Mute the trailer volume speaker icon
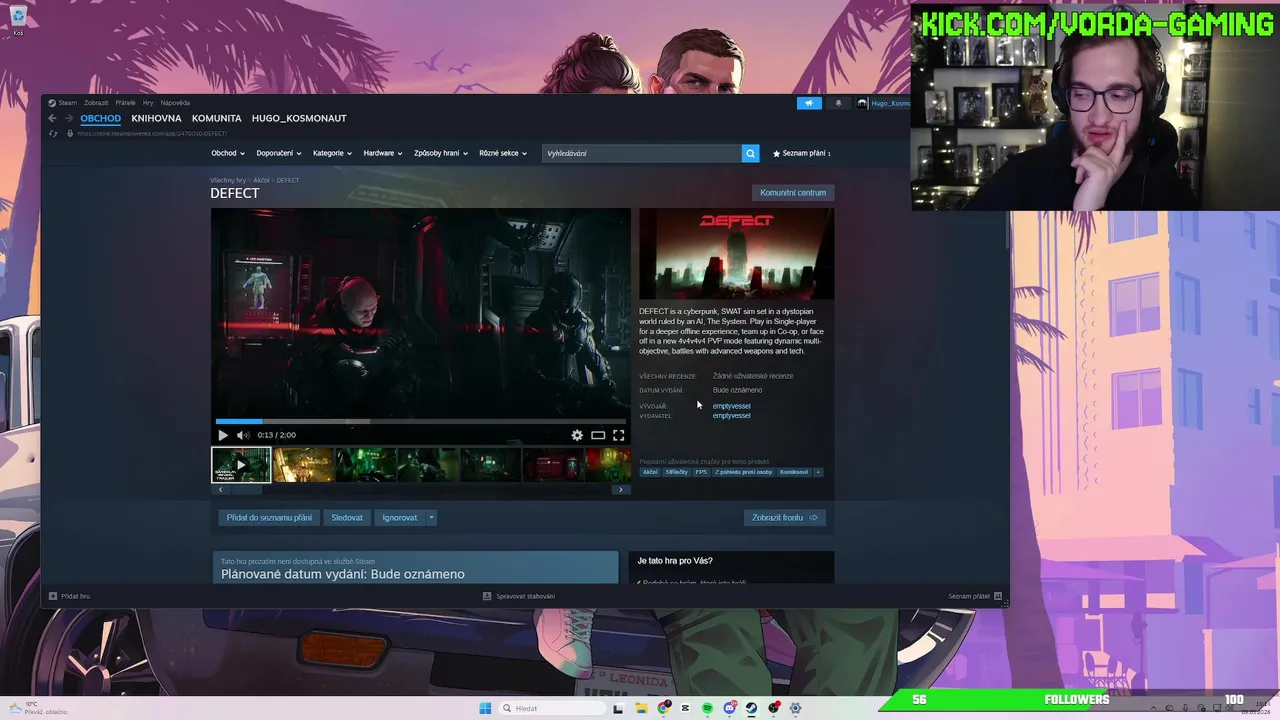The width and height of the screenshot is (1280, 720). point(242,435)
